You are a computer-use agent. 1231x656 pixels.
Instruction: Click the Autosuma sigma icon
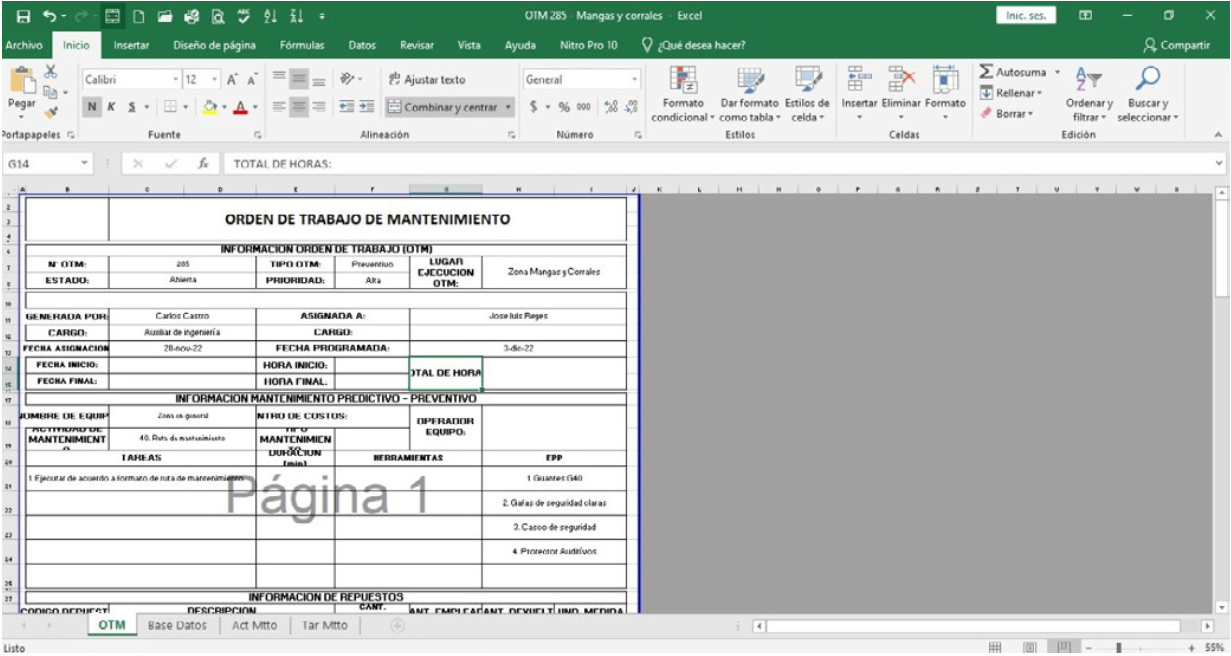coord(987,73)
